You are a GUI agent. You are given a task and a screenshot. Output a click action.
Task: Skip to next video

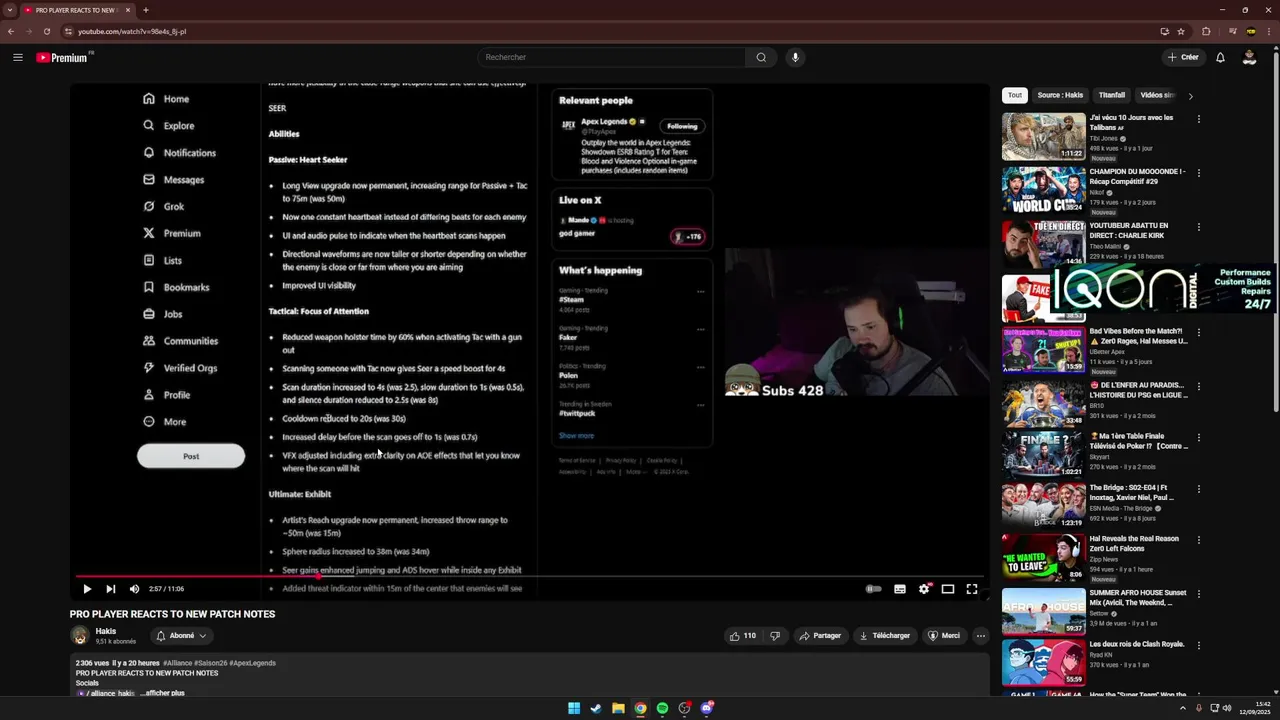pos(111,589)
